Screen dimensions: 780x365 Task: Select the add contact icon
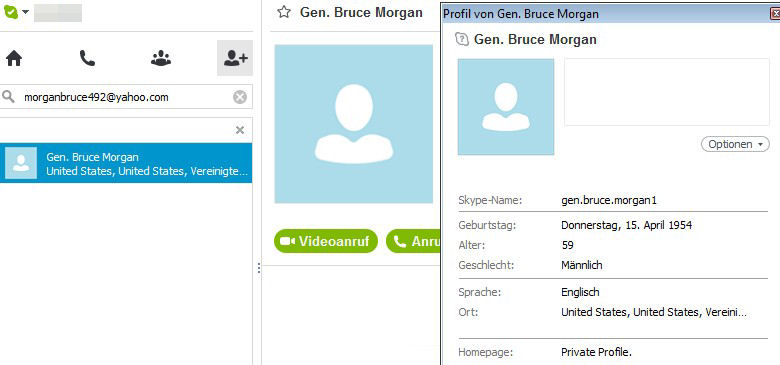[235, 58]
